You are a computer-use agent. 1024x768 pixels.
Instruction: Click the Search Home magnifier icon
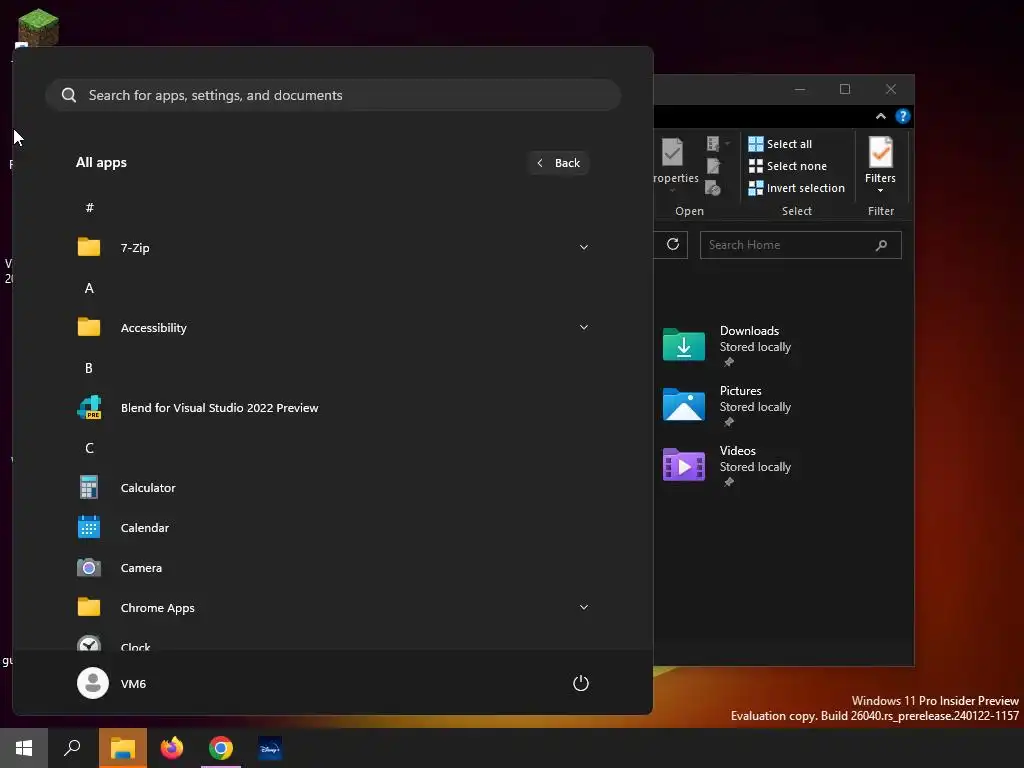pos(882,245)
